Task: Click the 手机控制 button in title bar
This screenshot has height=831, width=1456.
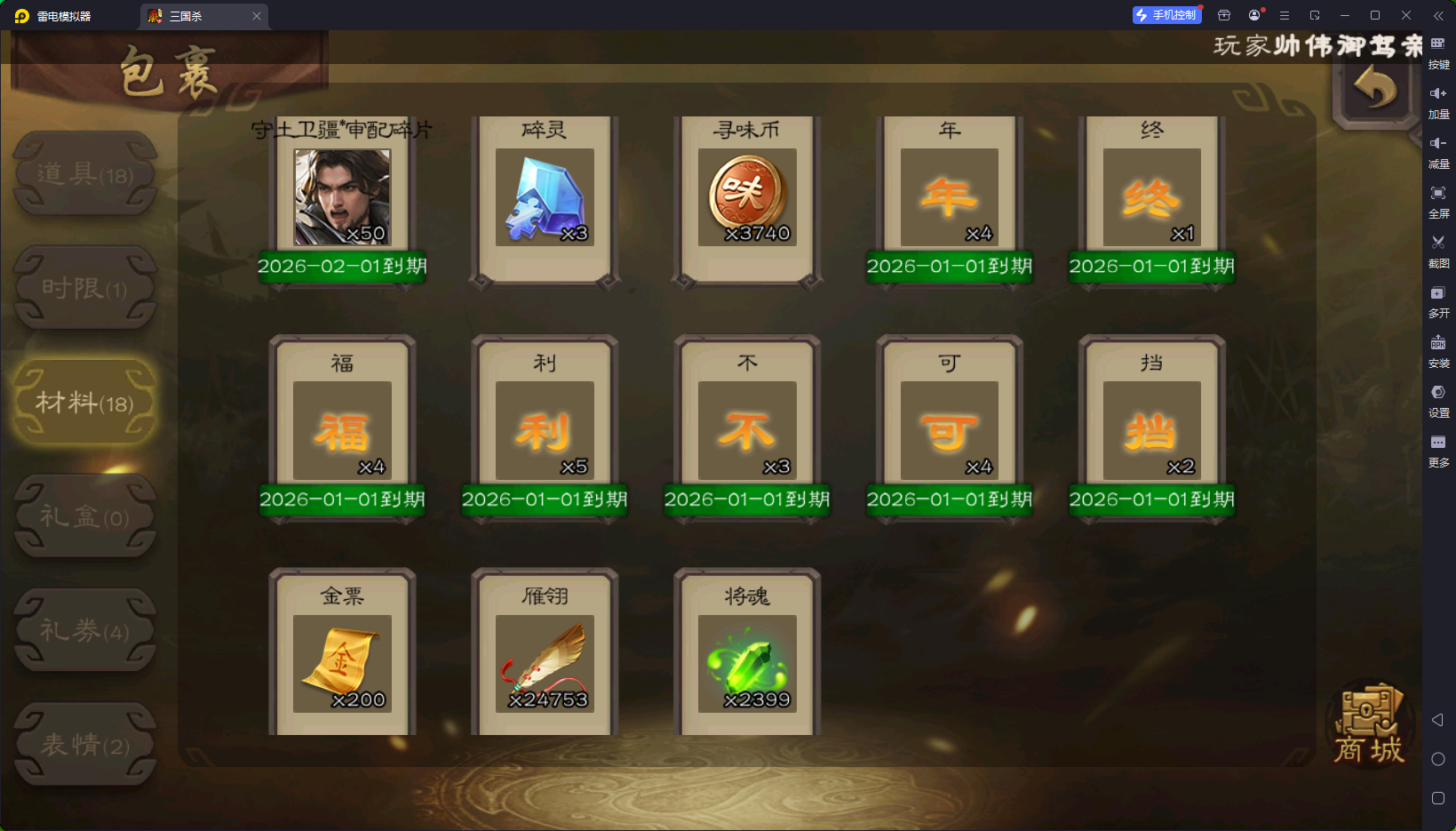Action: 1166,15
